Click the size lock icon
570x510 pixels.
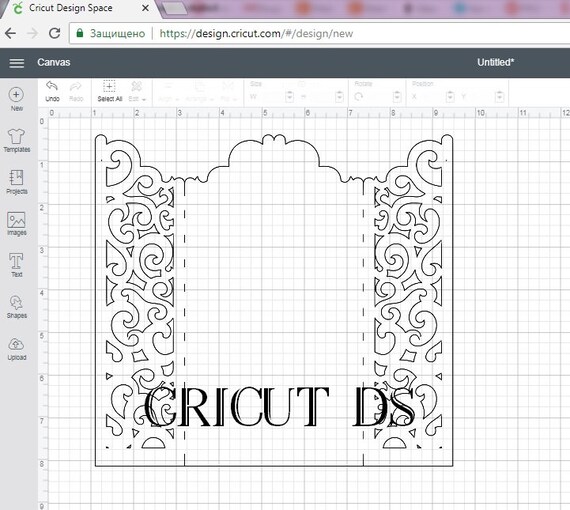(x=301, y=84)
